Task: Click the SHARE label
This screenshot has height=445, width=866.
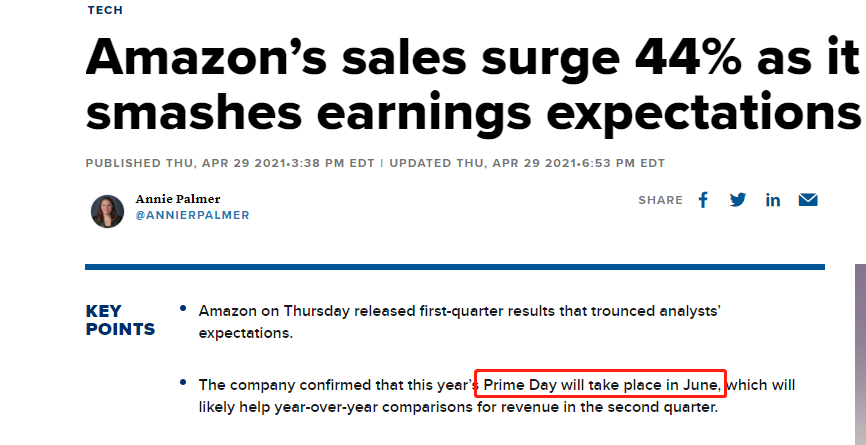Action: [660, 200]
